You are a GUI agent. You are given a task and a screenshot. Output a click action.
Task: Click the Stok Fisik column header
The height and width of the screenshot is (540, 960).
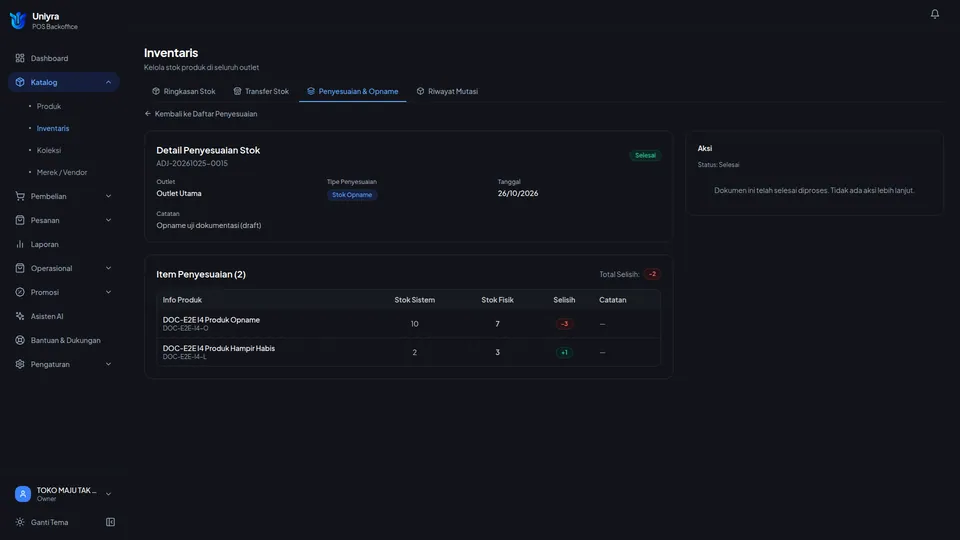pos(497,300)
